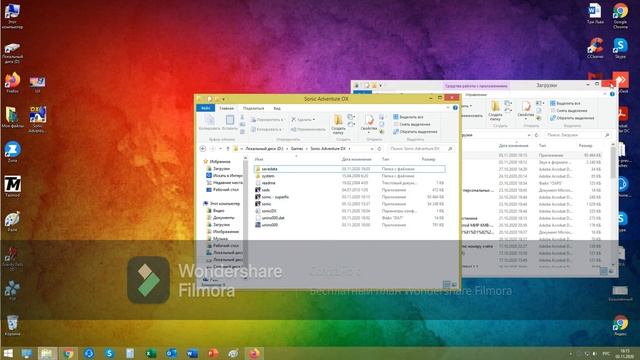Click the Search Downloads field

tap(578, 135)
